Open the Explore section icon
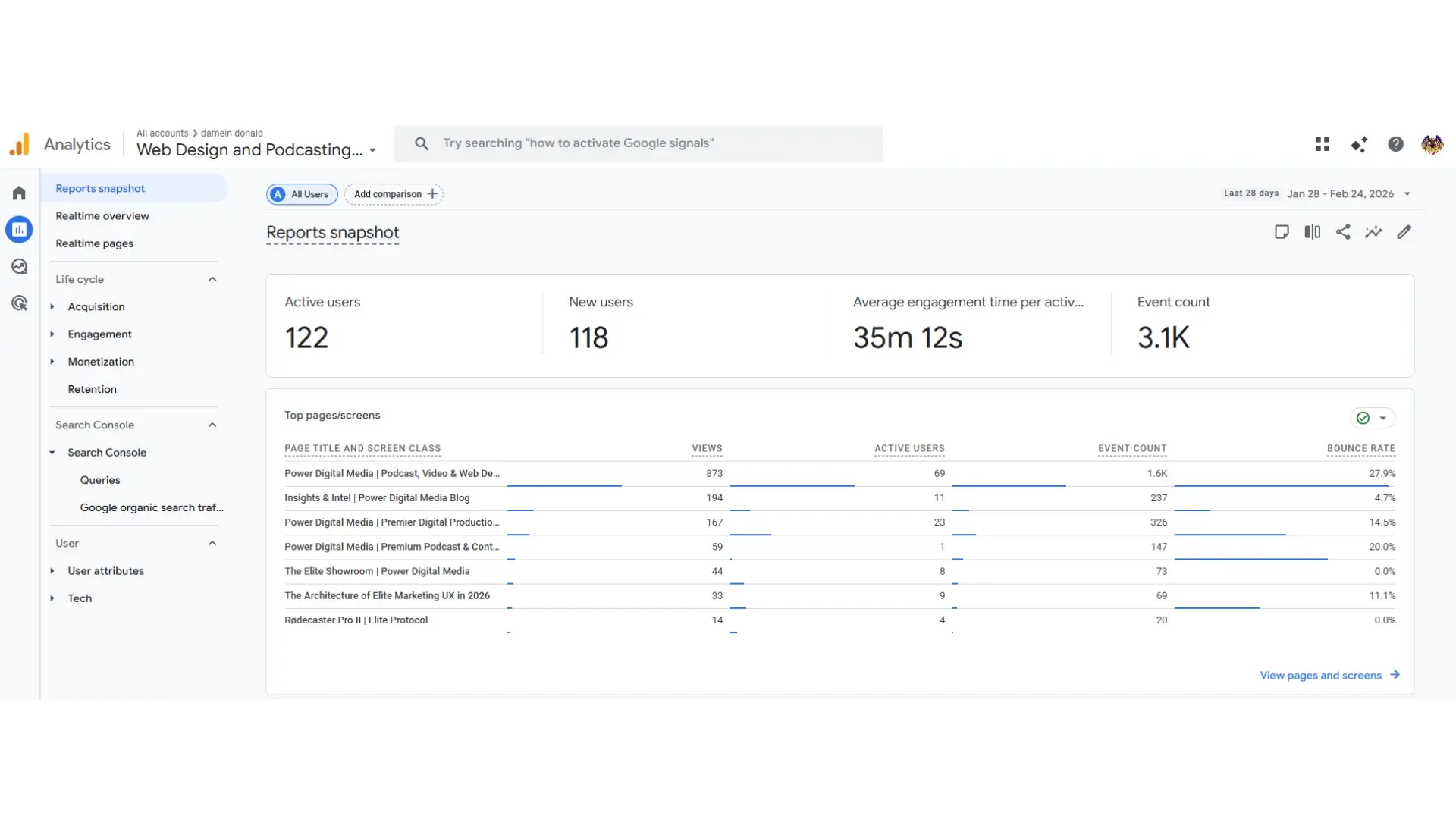This screenshot has height=819, width=1456. tap(19, 265)
